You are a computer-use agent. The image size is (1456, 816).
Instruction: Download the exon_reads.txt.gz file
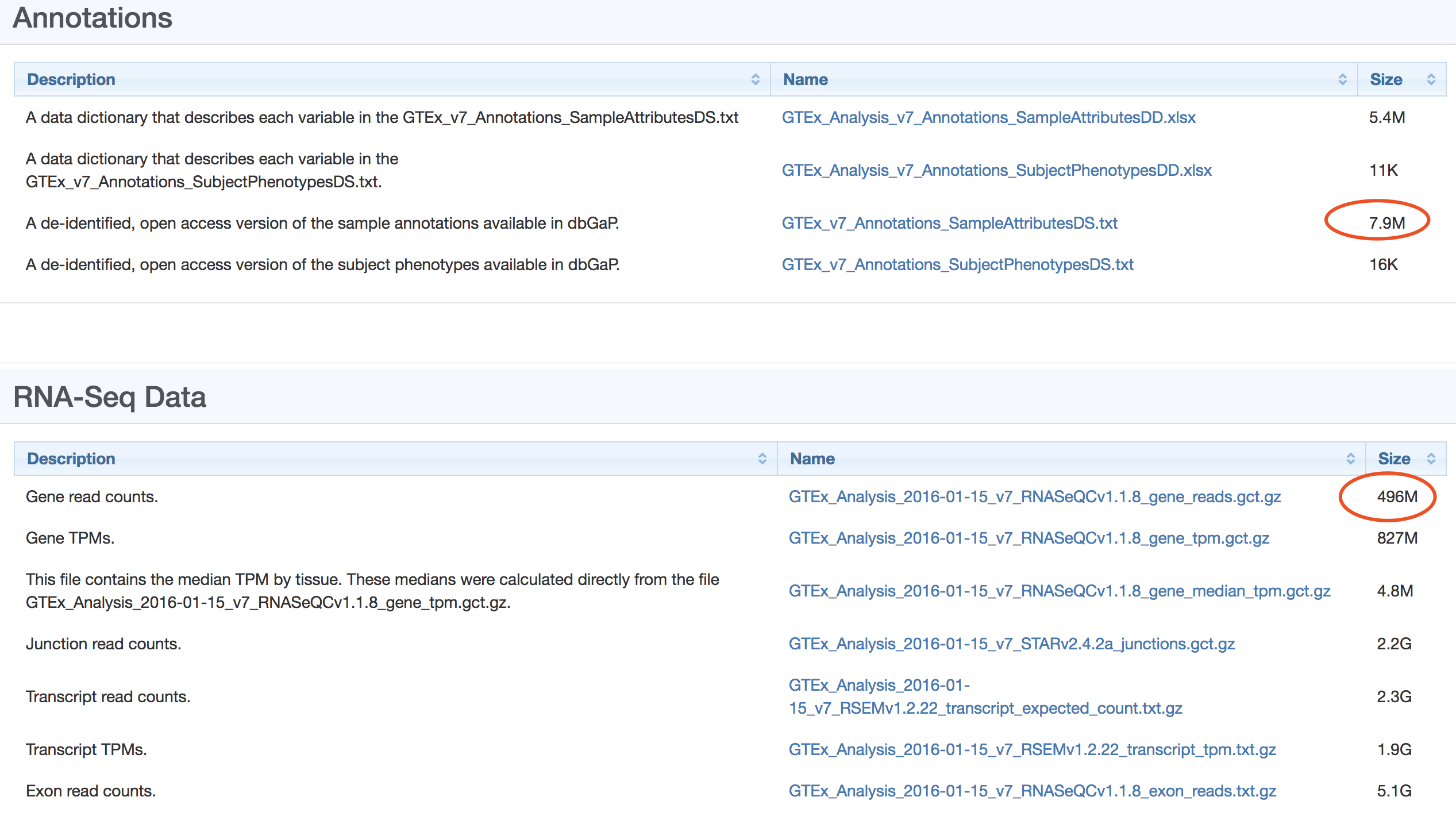tap(1032, 791)
